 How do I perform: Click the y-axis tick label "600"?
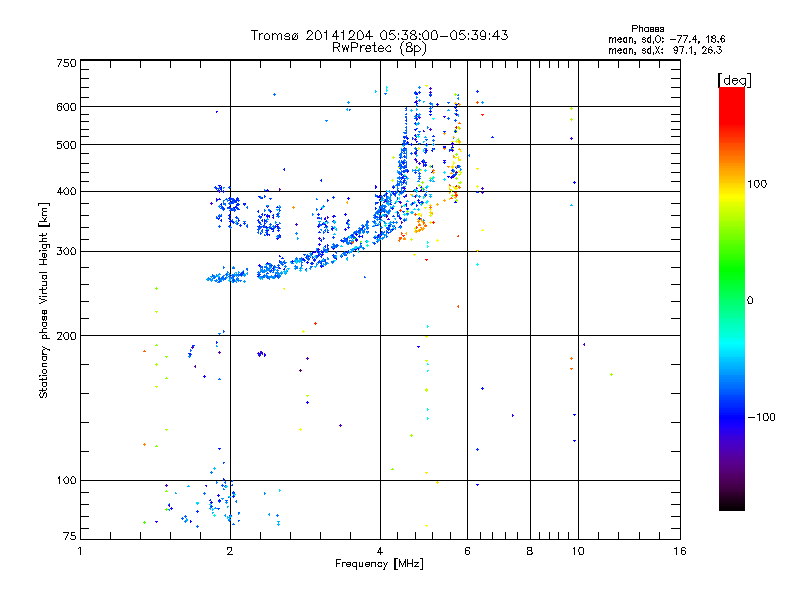(66, 107)
